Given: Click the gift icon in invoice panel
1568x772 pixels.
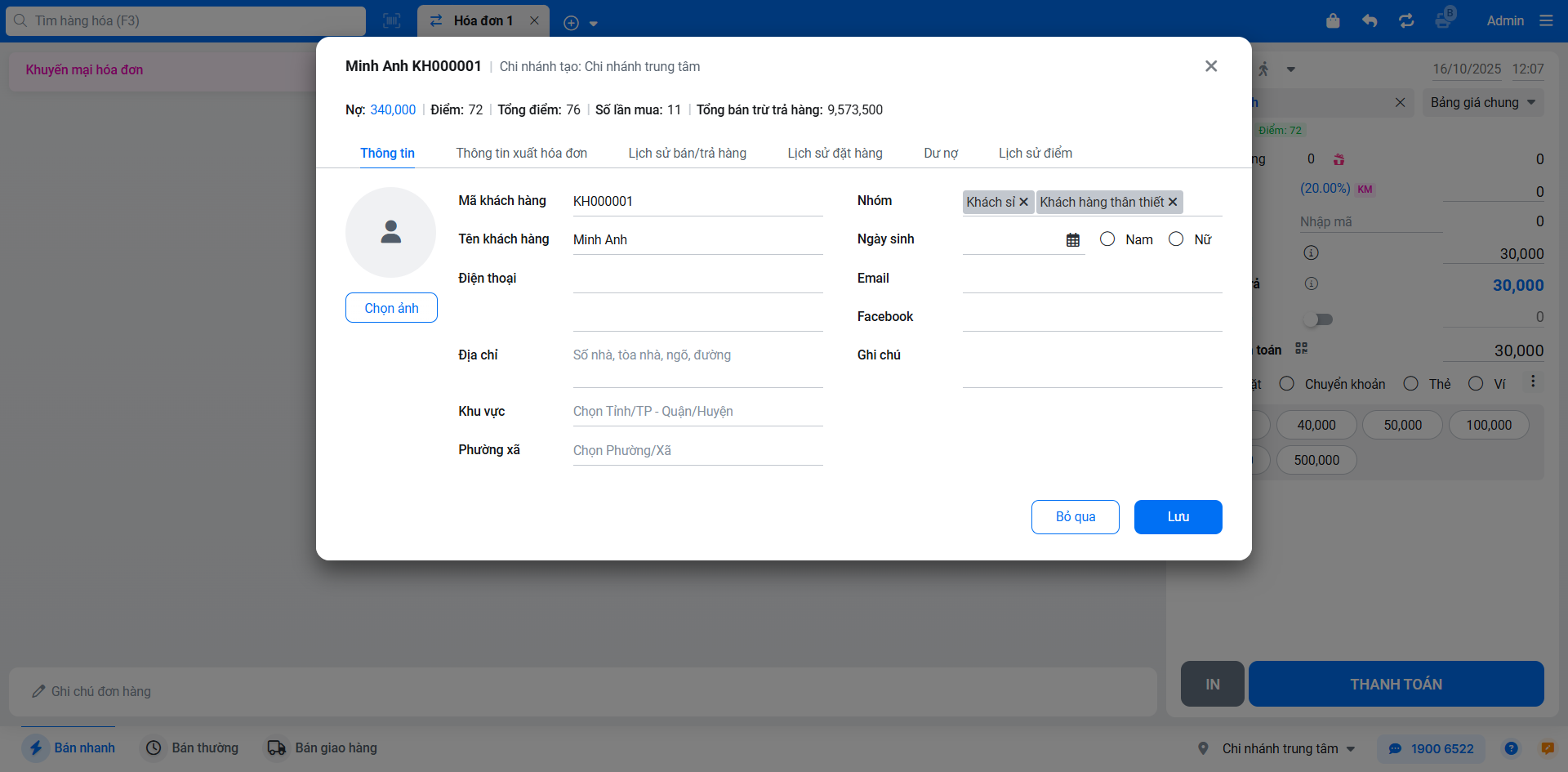Looking at the screenshot, I should (x=1339, y=159).
